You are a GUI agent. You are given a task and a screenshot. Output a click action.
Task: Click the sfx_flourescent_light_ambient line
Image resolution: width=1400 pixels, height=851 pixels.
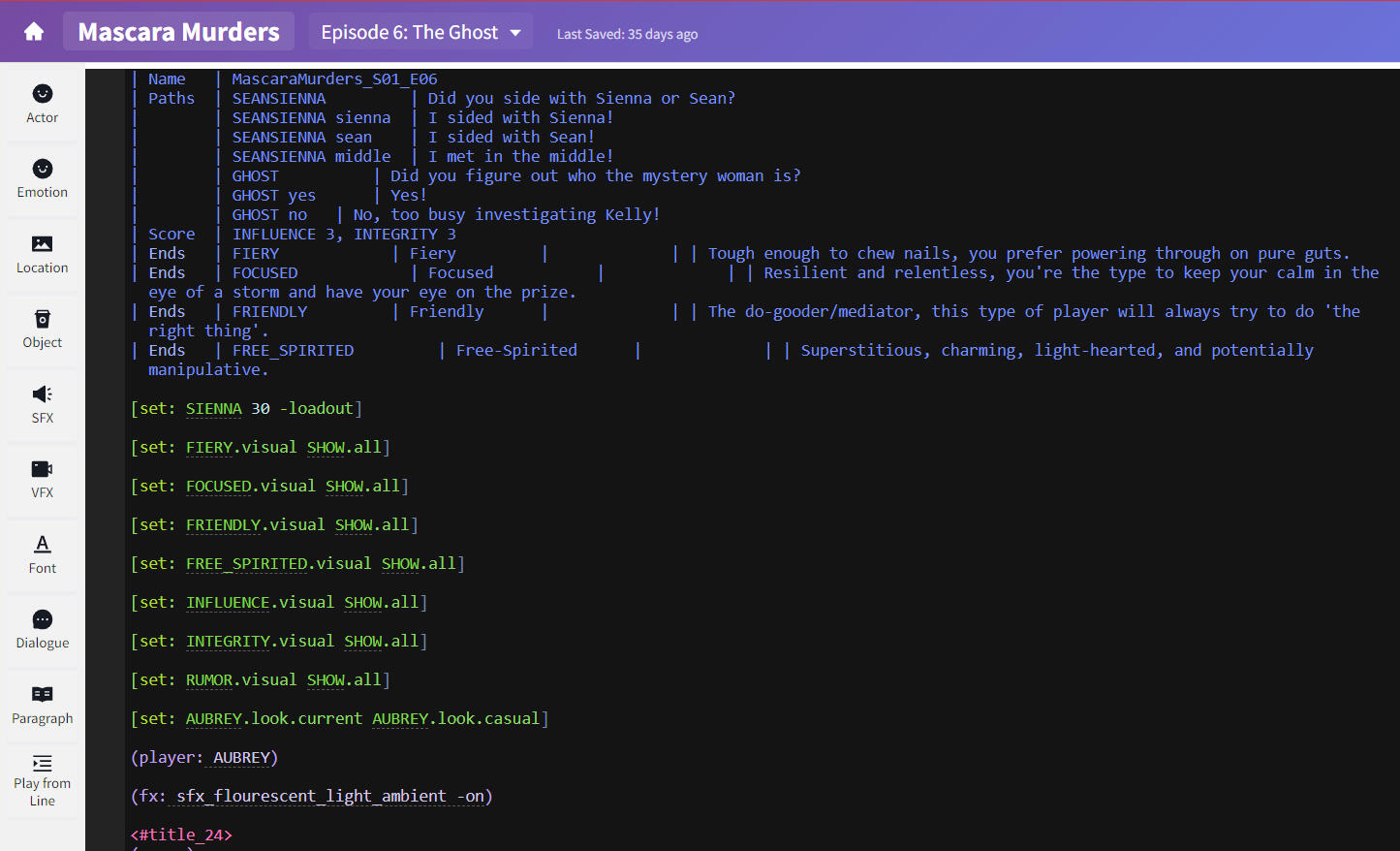click(312, 796)
